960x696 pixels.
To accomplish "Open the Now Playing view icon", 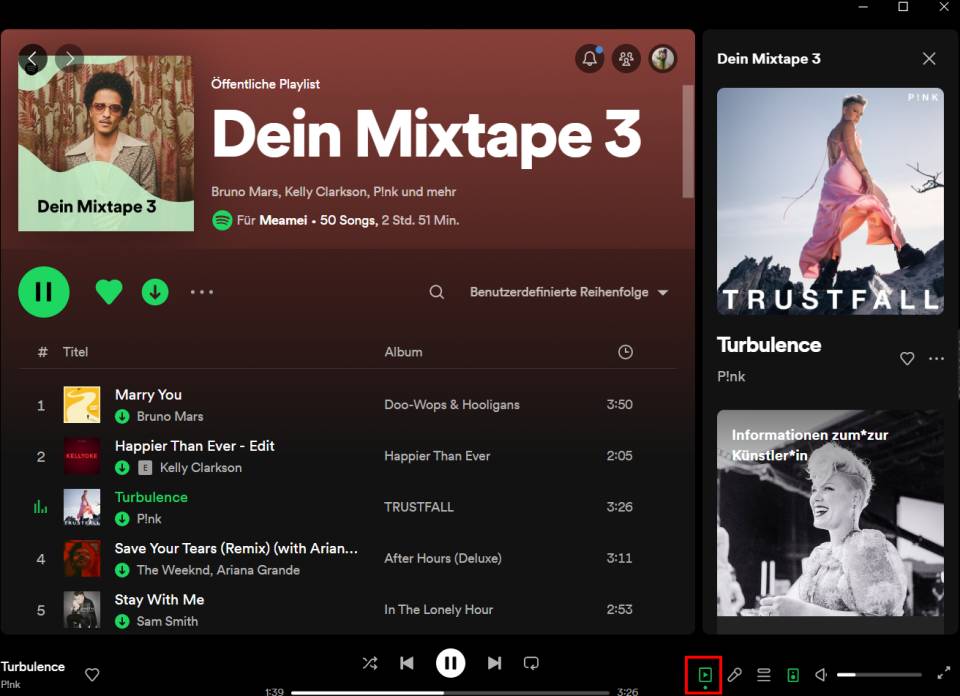I will coord(705,675).
